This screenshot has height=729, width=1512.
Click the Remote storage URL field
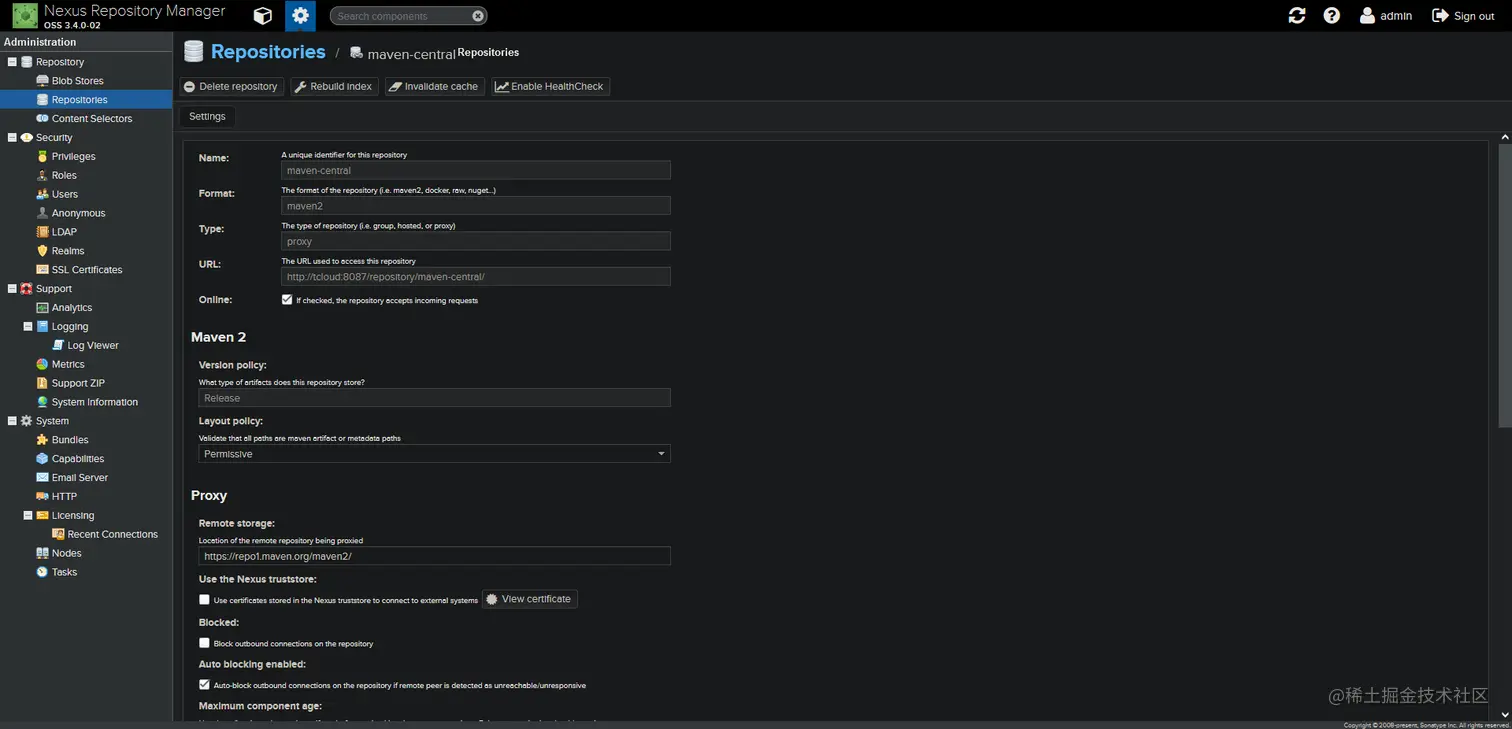click(x=434, y=556)
